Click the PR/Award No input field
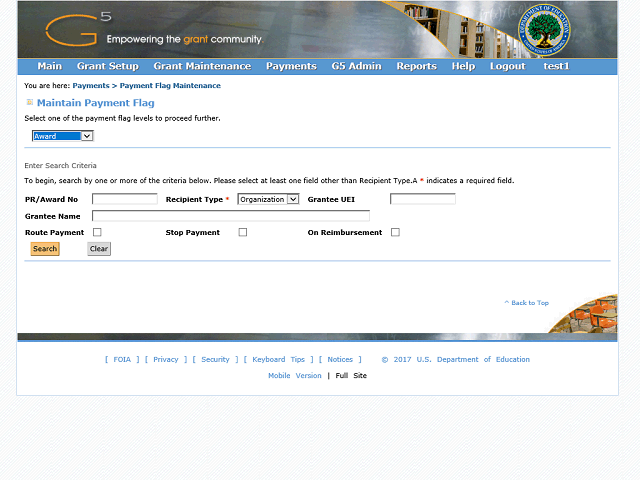The image size is (640, 480). [x=125, y=199]
